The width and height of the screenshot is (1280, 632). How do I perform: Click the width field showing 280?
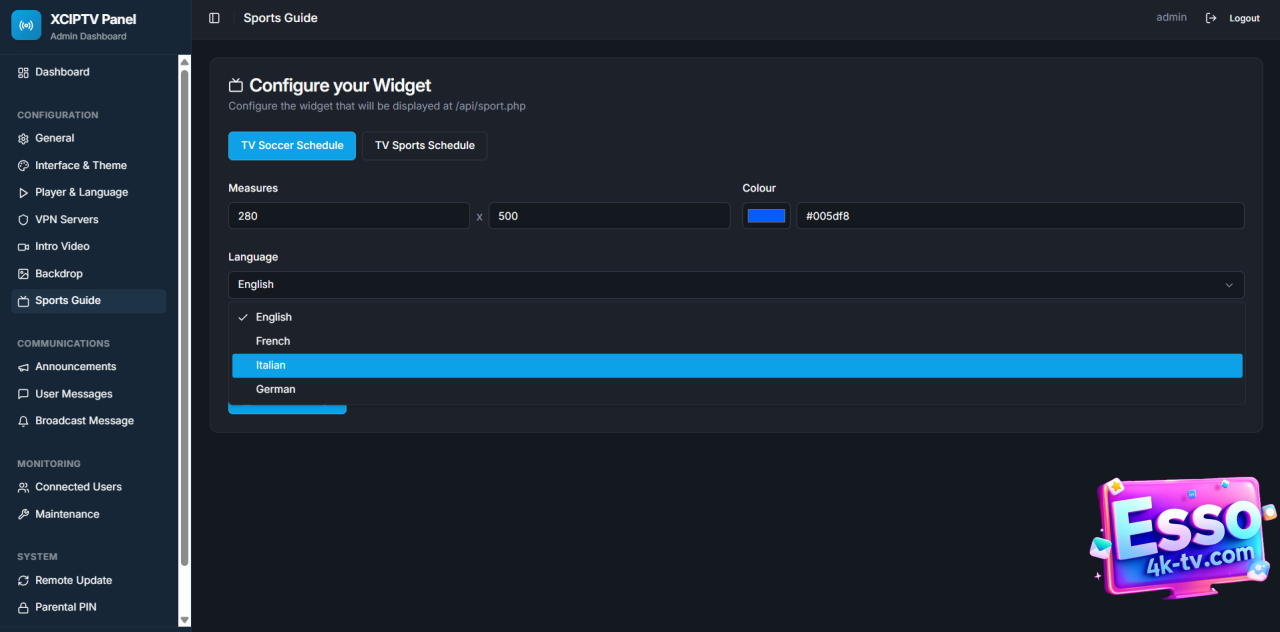(348, 216)
